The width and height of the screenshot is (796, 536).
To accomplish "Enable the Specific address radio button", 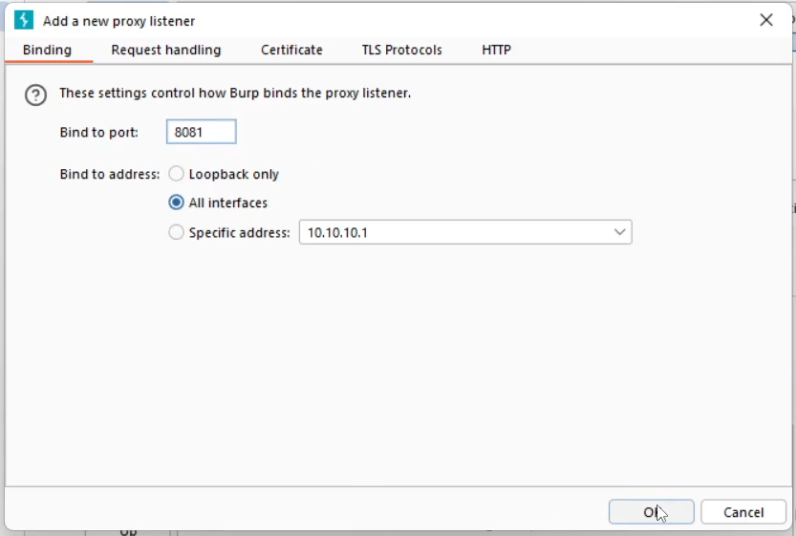I will click(x=177, y=233).
